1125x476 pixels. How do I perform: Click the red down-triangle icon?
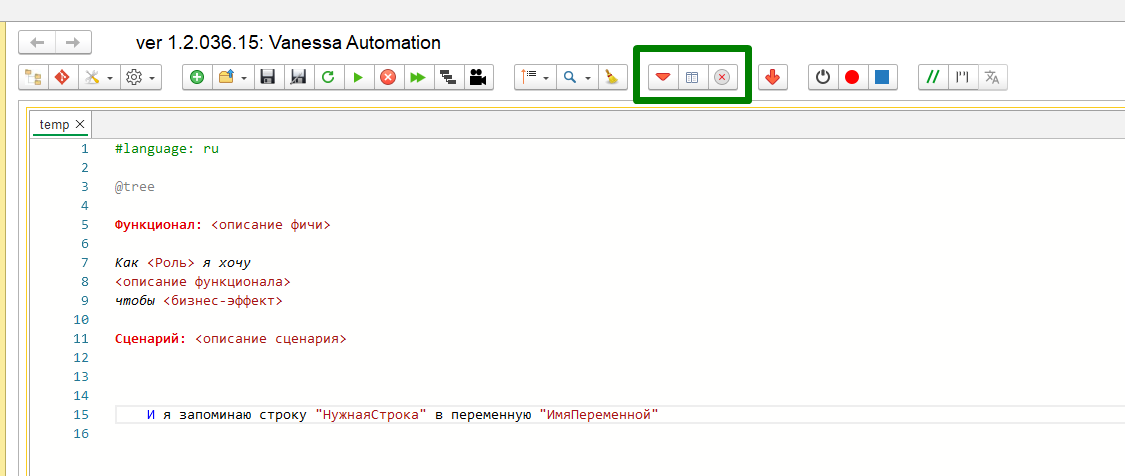663,78
